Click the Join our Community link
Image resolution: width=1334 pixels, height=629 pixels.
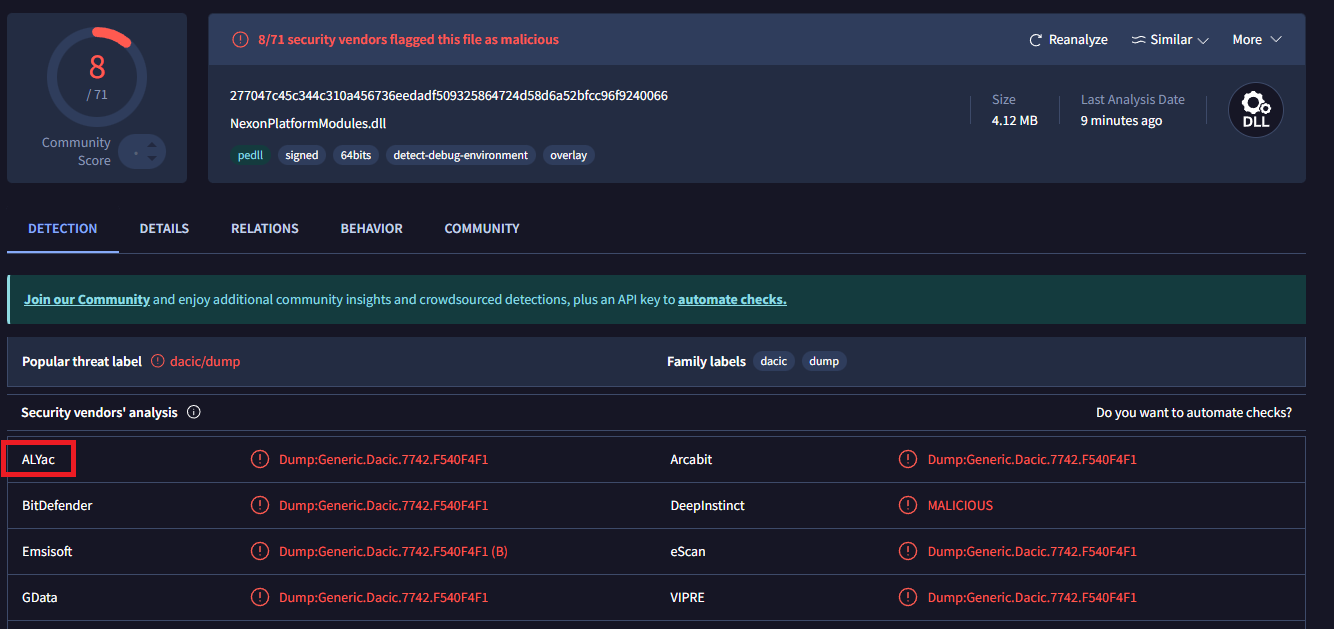coord(87,299)
